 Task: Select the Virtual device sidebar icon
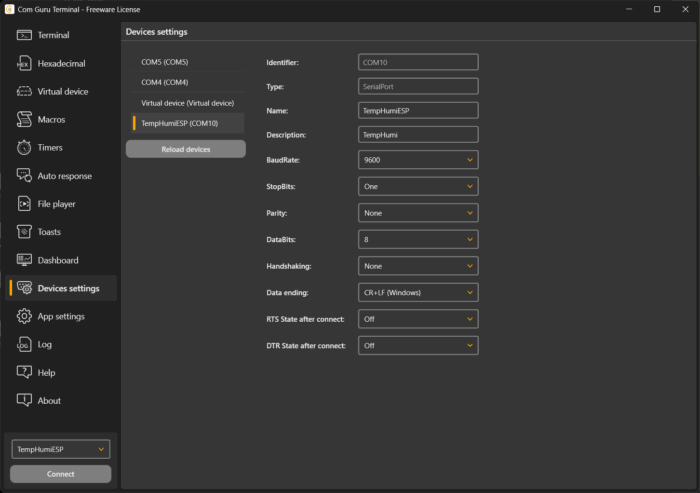point(24,91)
